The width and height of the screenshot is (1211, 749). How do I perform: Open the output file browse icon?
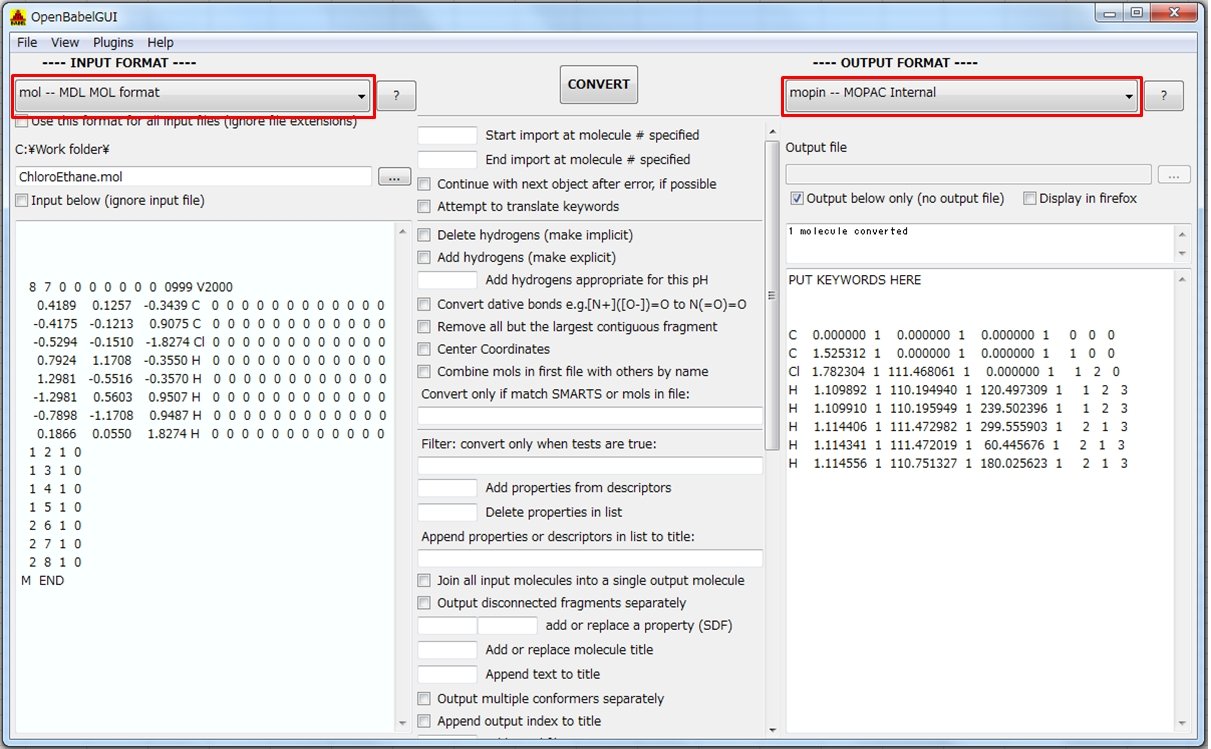pyautogui.click(x=1174, y=174)
